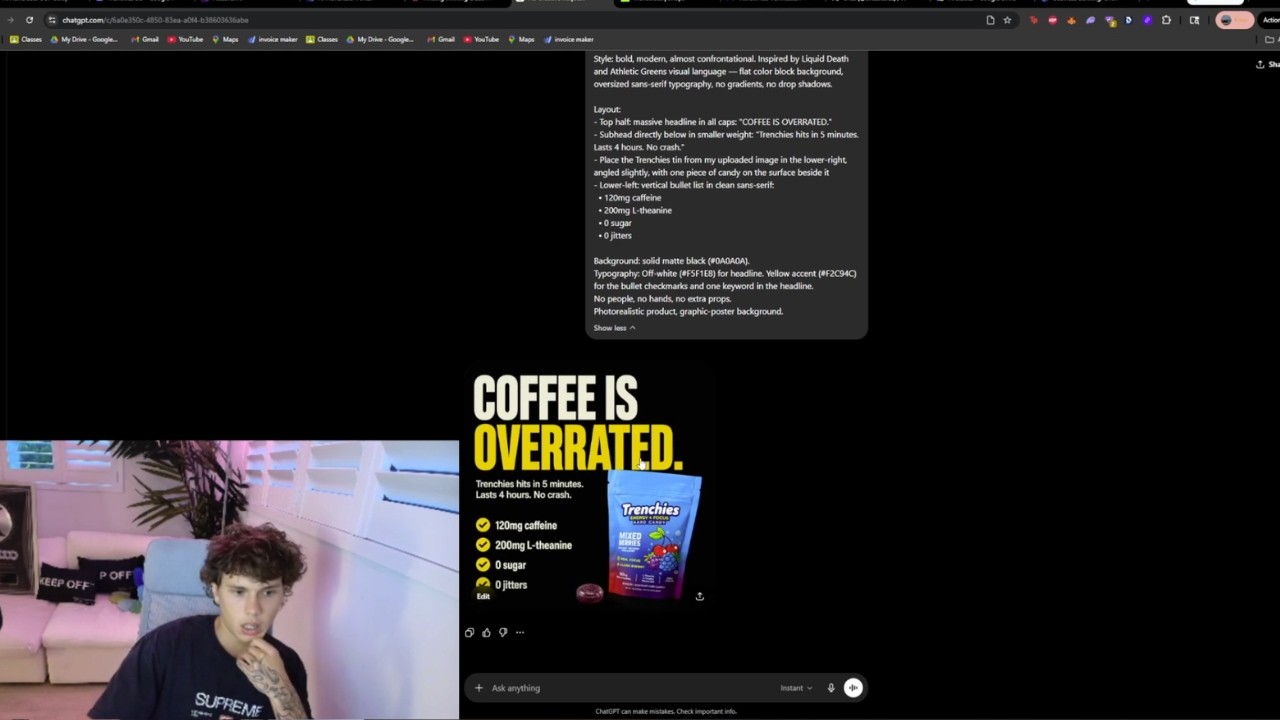
Task: Open more actions ellipsis below image
Action: (520, 632)
